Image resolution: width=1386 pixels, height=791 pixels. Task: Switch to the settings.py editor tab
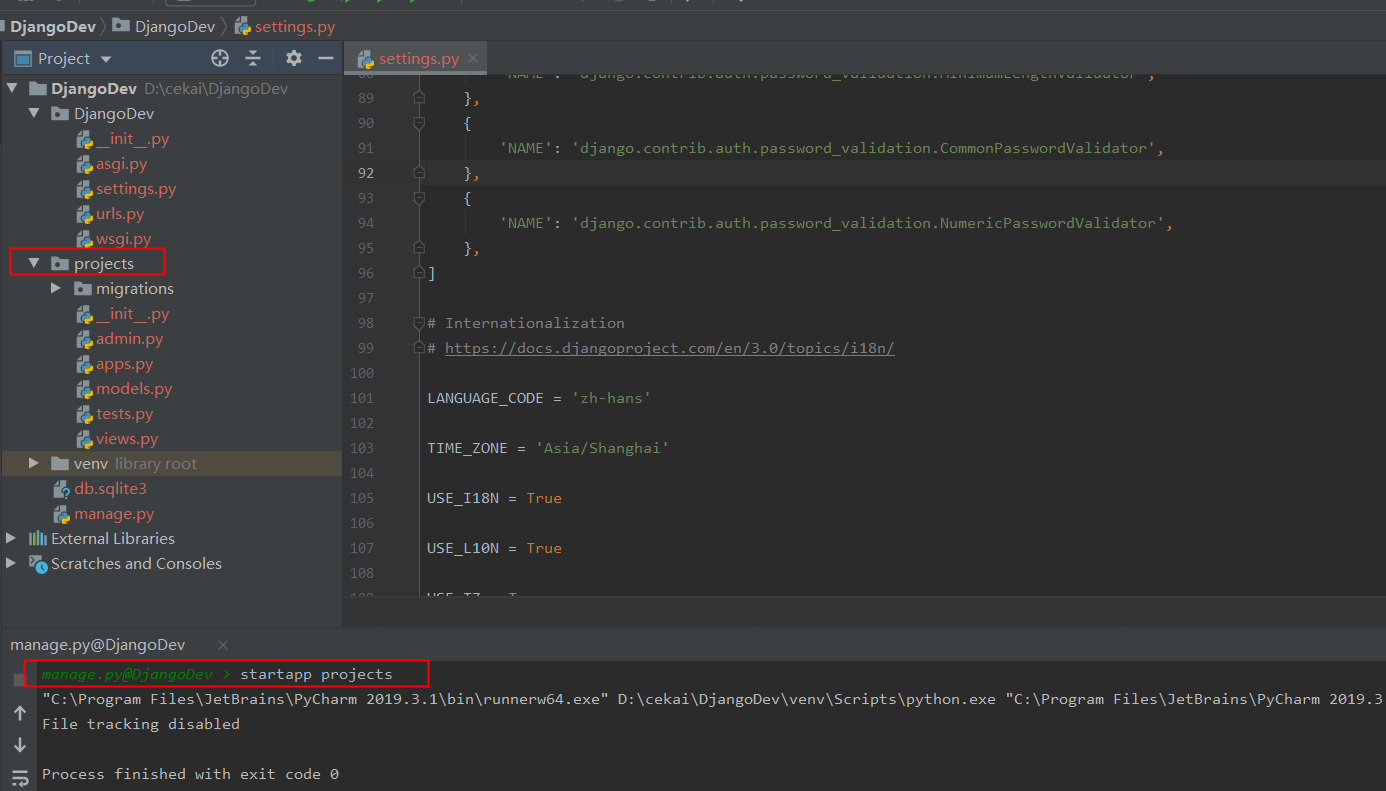click(x=418, y=59)
